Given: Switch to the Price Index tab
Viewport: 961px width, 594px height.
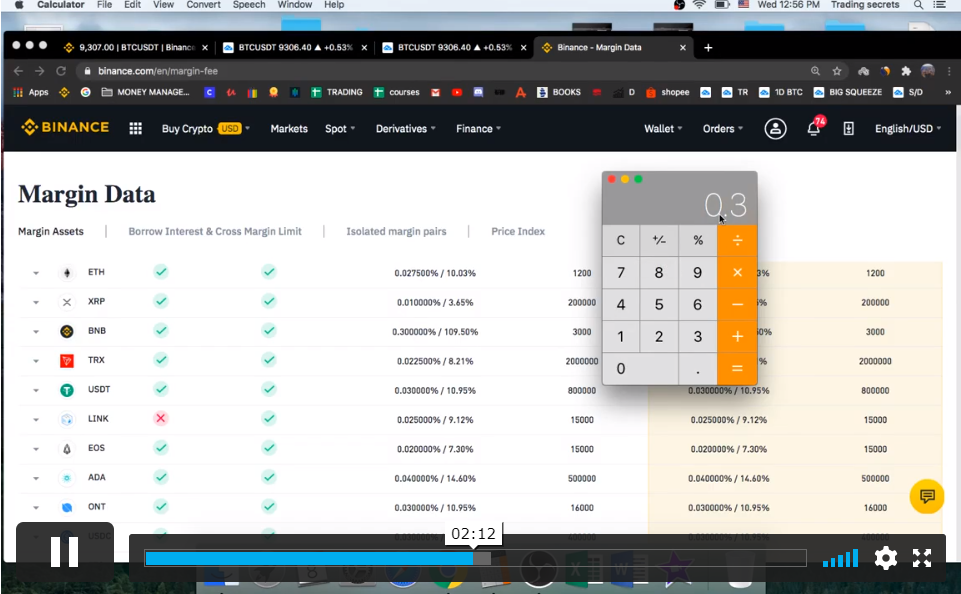Looking at the screenshot, I should (518, 231).
